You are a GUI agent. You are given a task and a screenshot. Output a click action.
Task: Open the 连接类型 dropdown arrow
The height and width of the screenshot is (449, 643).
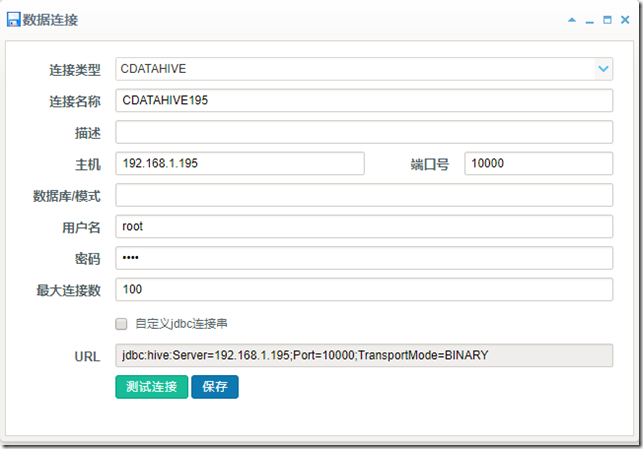(x=603, y=69)
